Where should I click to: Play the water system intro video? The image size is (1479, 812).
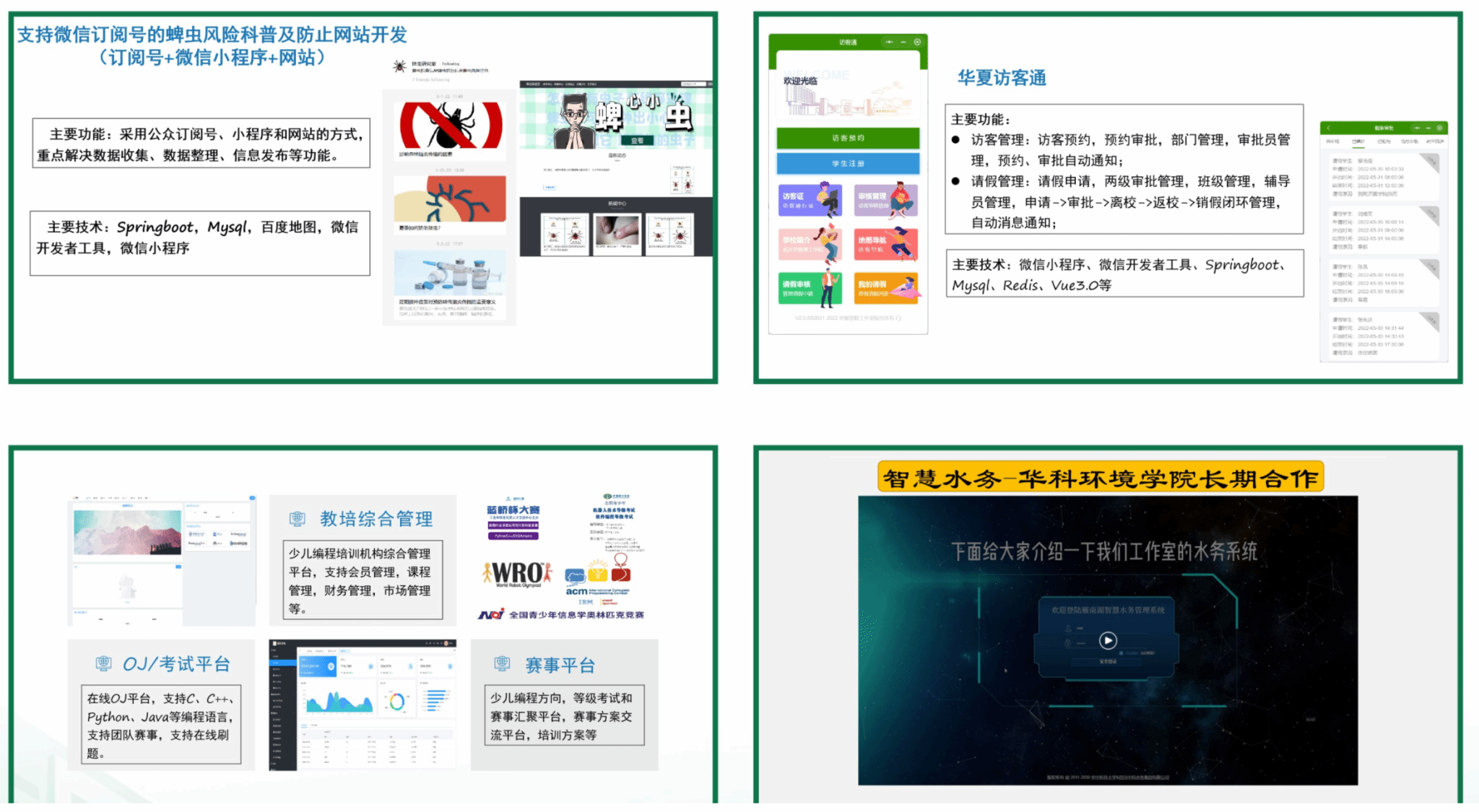point(1107,640)
